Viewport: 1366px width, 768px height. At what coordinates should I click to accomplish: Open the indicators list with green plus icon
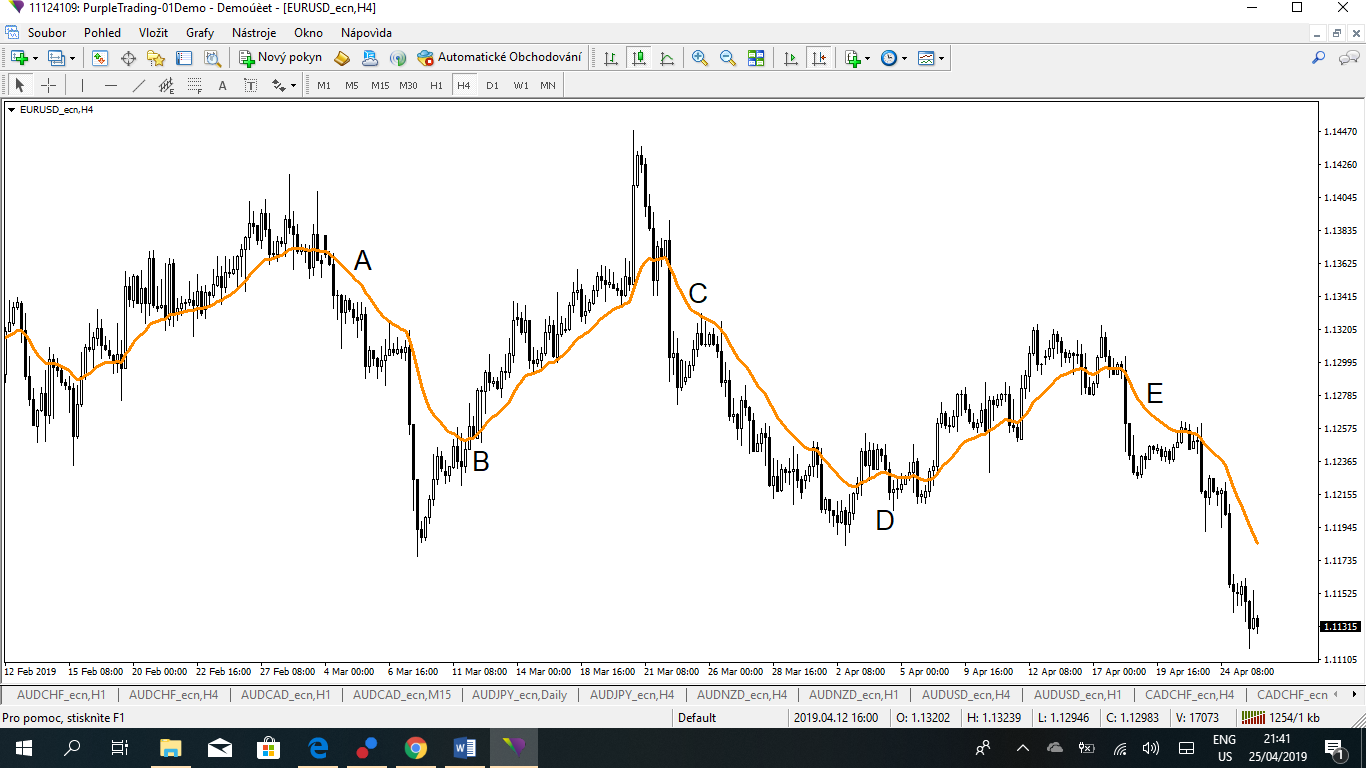click(x=854, y=57)
